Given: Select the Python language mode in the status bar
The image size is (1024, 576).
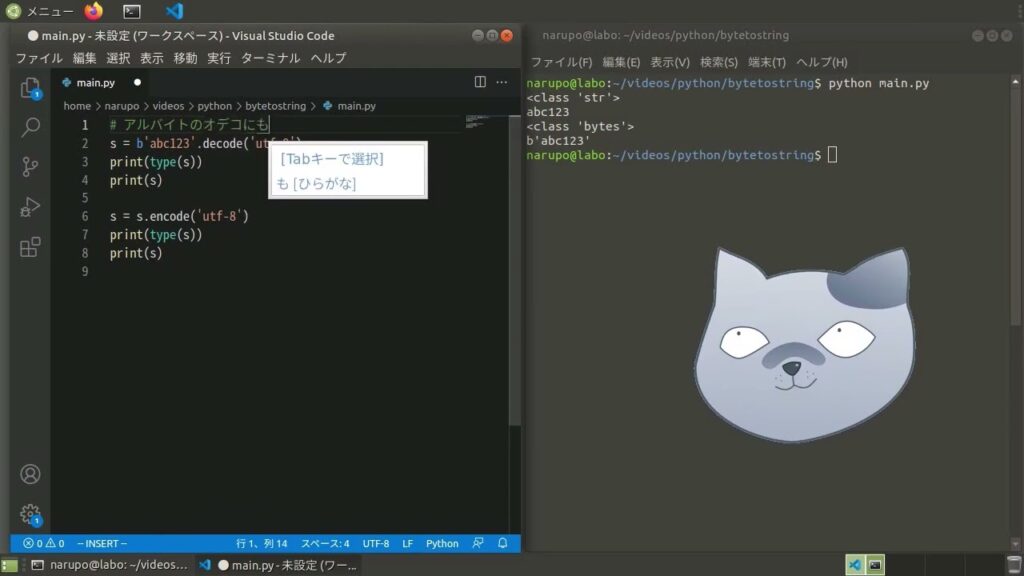Looking at the screenshot, I should click(442, 544).
